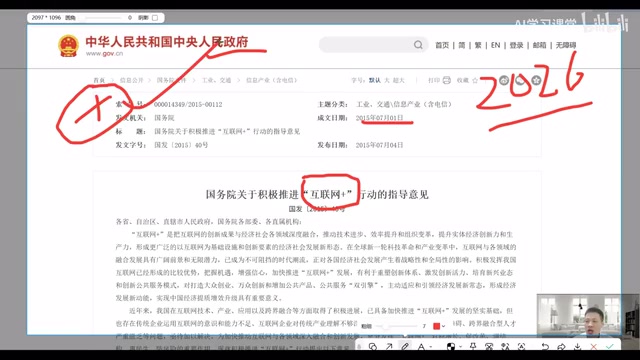The image size is (640, 360).
Task: Set font size to 大
Action: pyautogui.click(x=387, y=80)
